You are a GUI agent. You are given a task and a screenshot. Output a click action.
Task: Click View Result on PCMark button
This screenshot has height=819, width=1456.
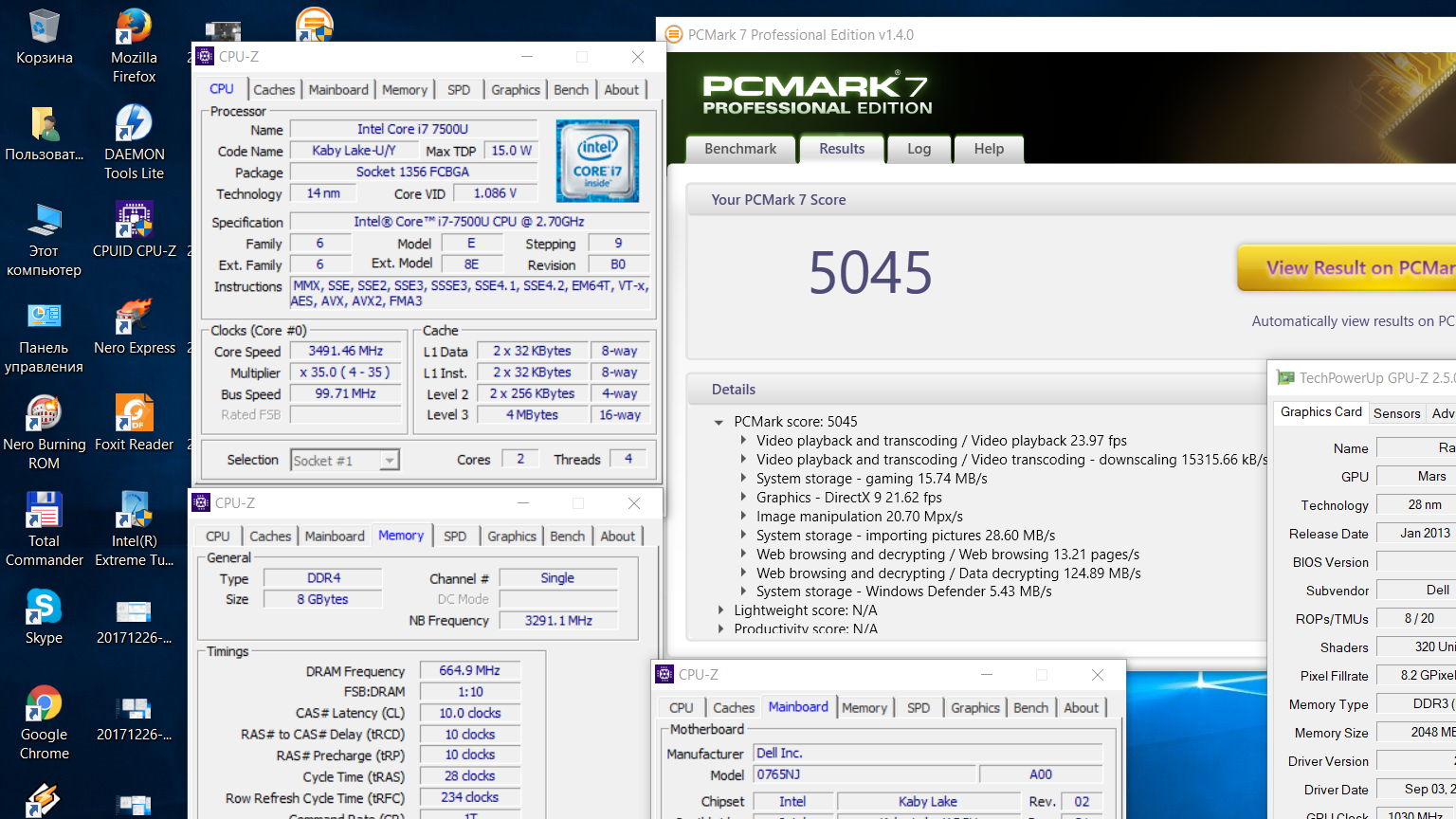click(x=1347, y=268)
